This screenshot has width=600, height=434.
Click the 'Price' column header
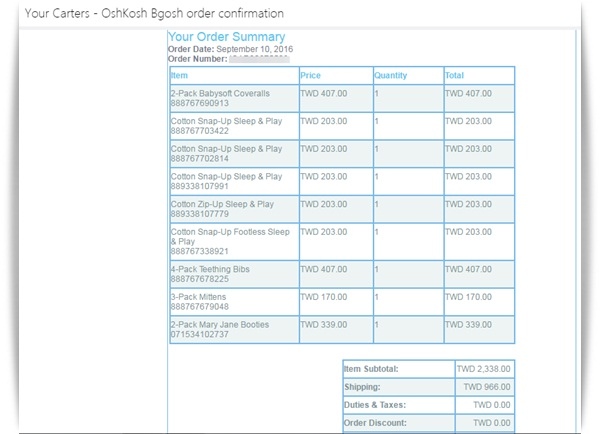click(310, 75)
